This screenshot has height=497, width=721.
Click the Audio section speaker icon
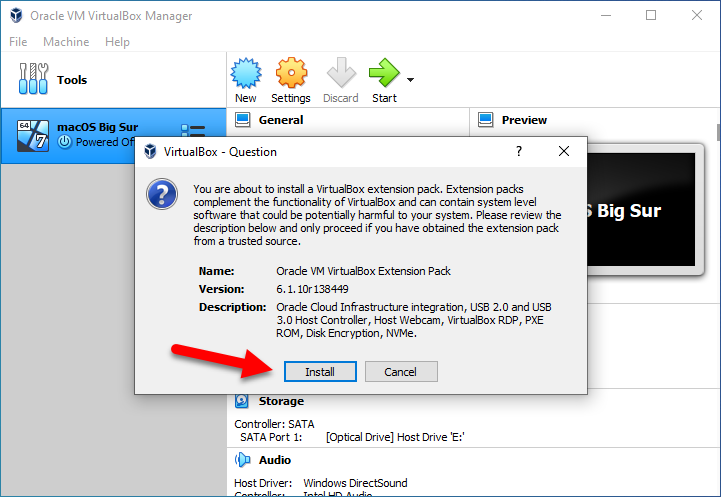(x=242, y=460)
